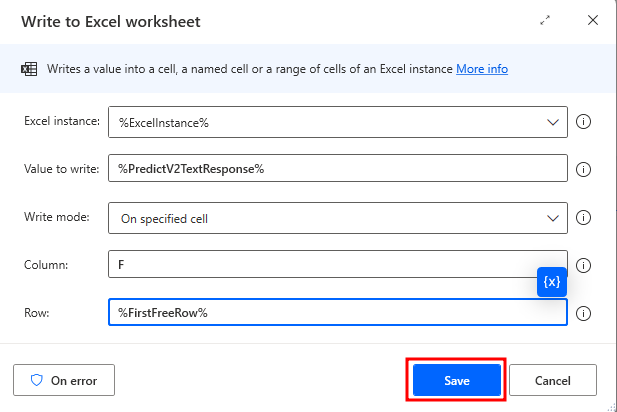Click the Row input field

tap(338, 312)
